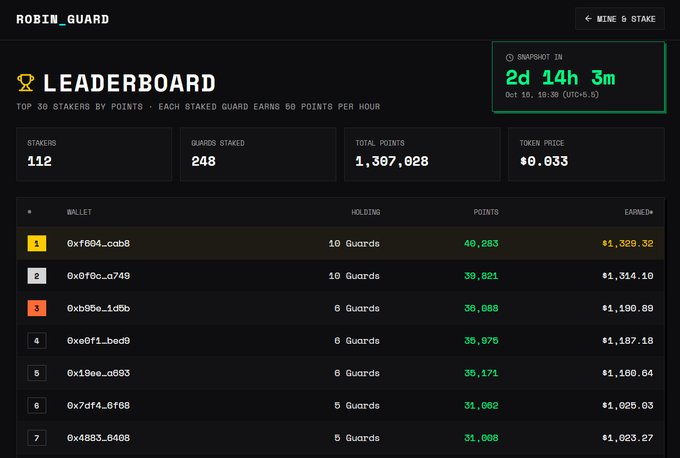Click the Wallet column header
The width and height of the screenshot is (680, 458).
pyautogui.click(x=79, y=212)
